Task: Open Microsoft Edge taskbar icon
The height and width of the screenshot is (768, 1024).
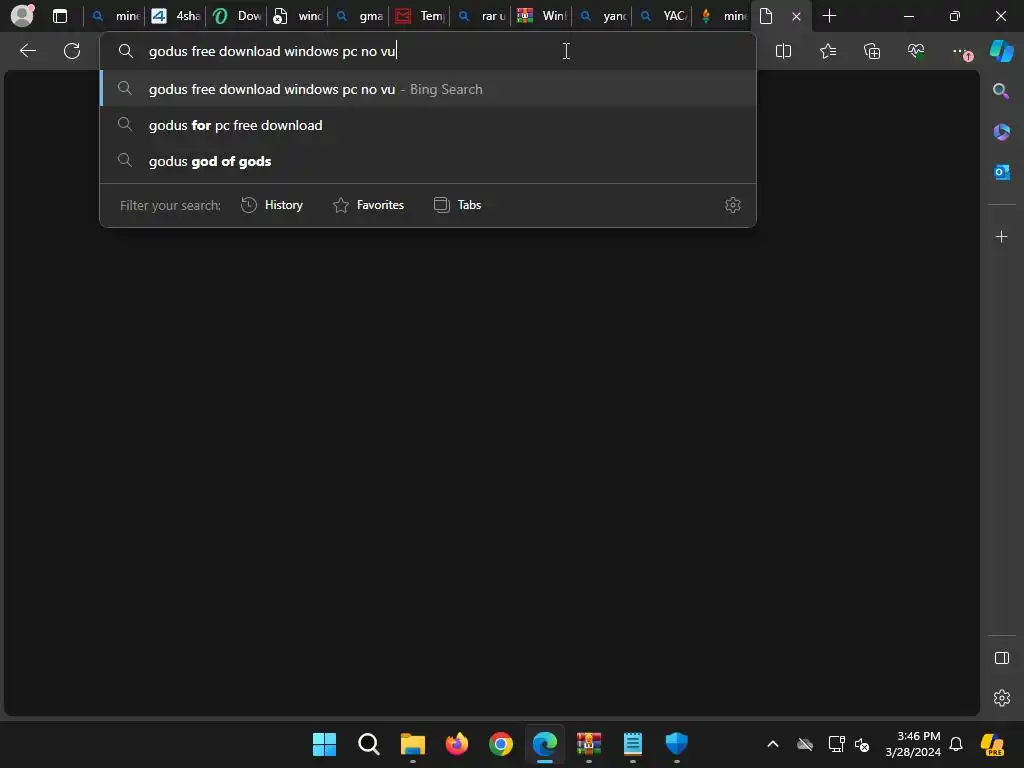Action: point(545,744)
